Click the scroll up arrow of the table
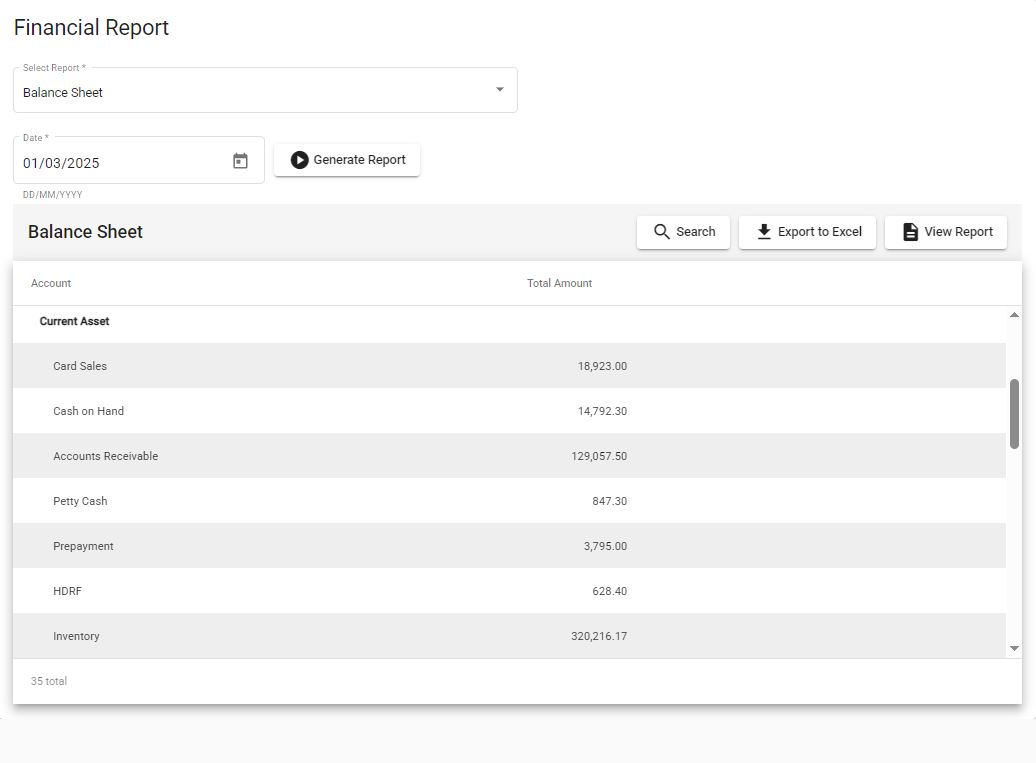Image resolution: width=1036 pixels, height=763 pixels. pyautogui.click(x=1014, y=315)
